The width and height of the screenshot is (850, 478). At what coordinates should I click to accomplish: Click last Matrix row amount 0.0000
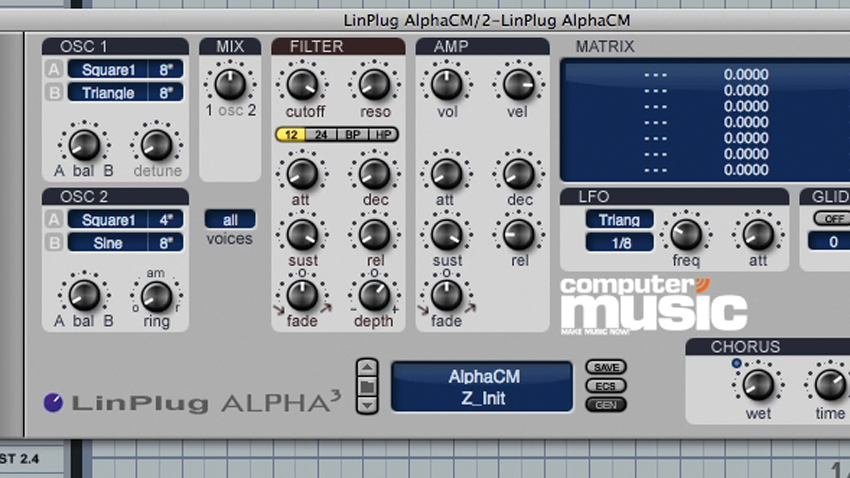click(x=746, y=170)
